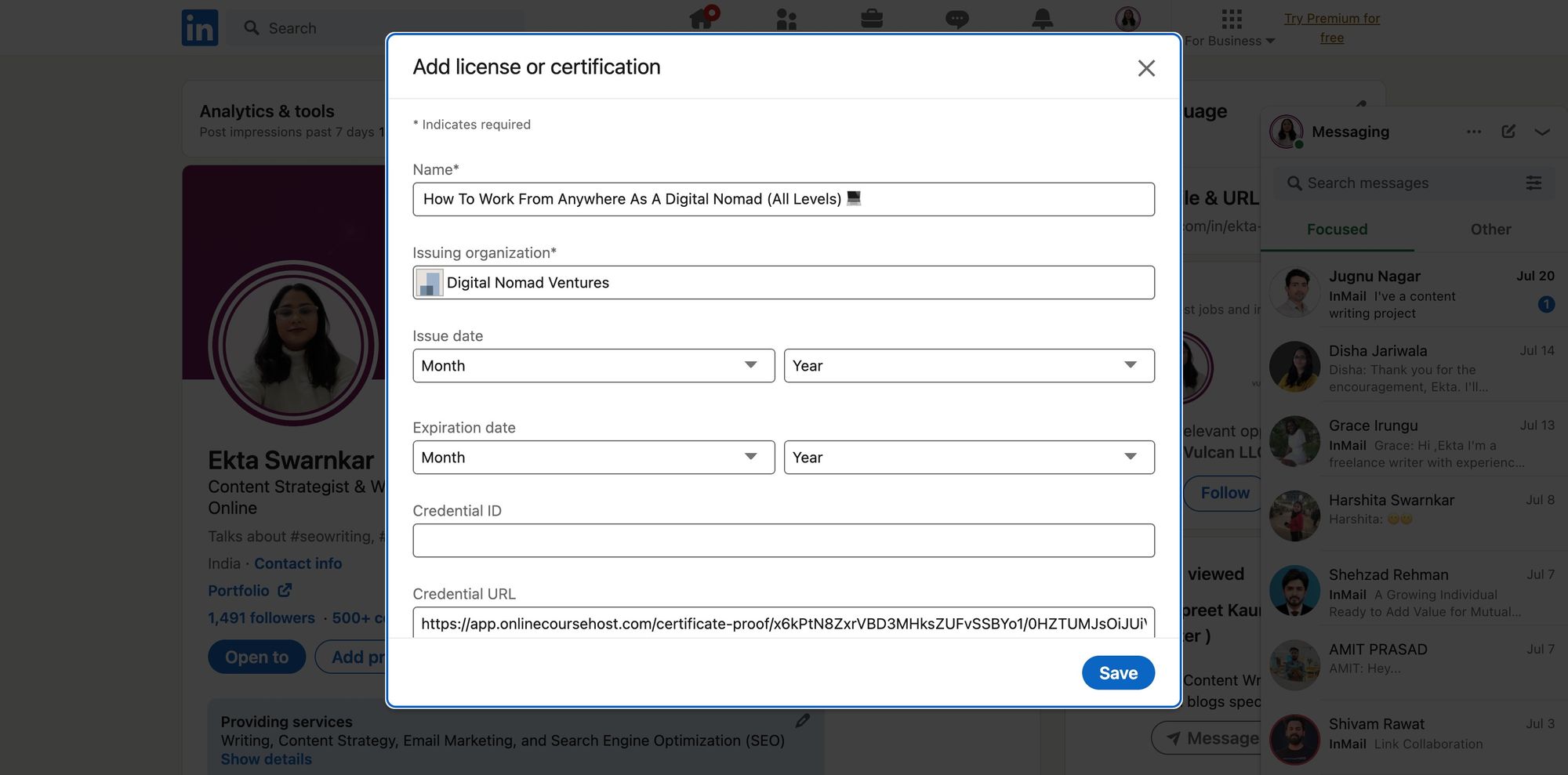Viewport: 1568px width, 775px height.
Task: Collapse the Messaging panel chevron
Action: point(1542,132)
